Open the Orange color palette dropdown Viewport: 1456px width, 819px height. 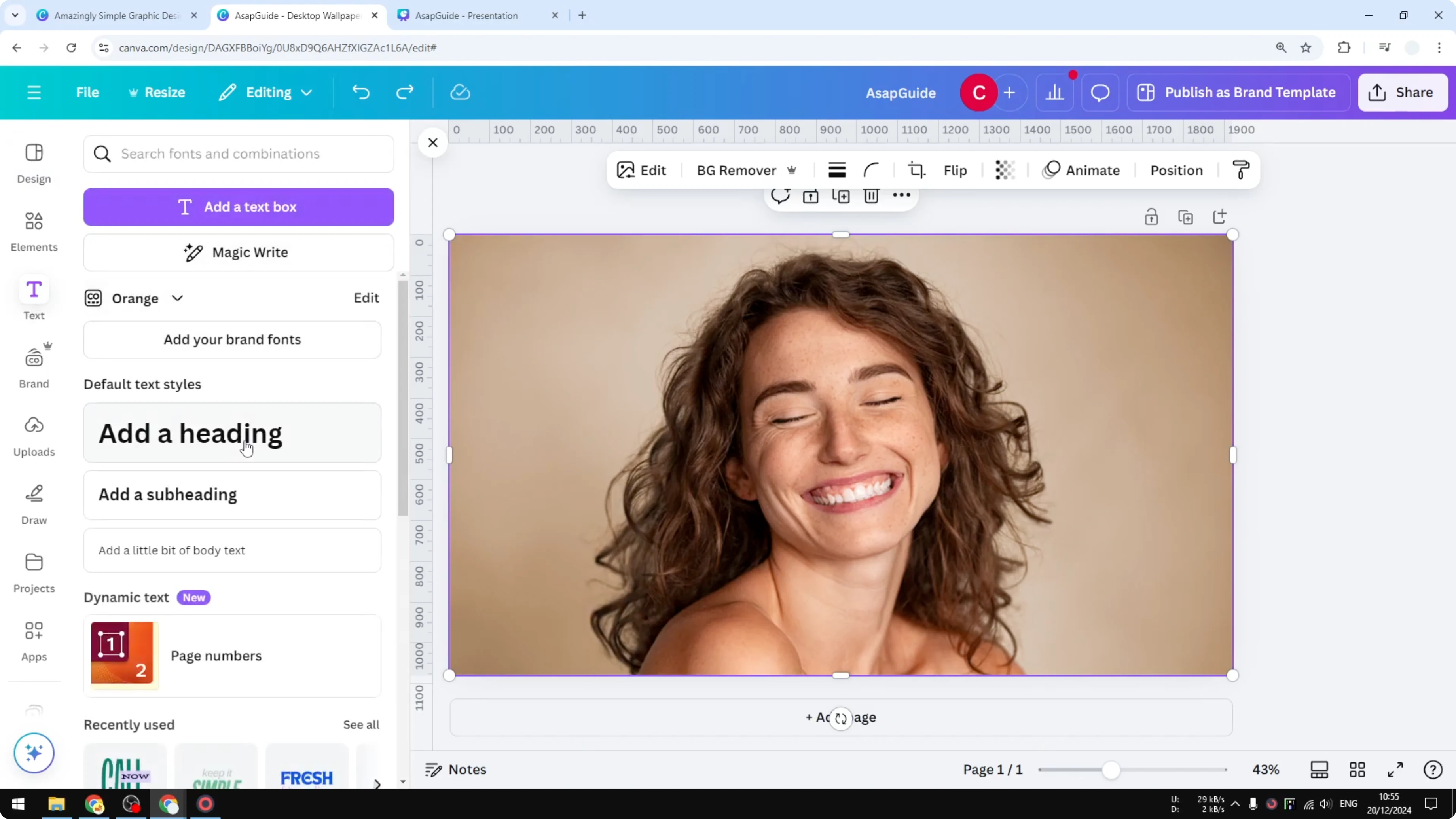pos(177,298)
